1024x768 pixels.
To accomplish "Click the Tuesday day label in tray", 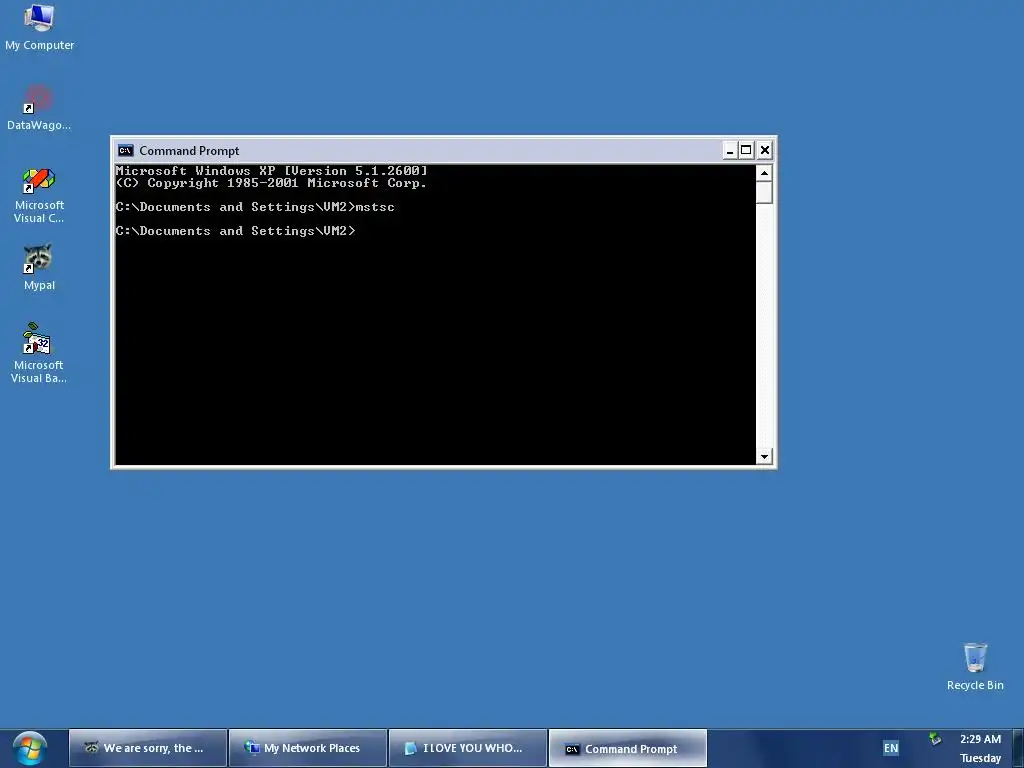I will pos(980,758).
